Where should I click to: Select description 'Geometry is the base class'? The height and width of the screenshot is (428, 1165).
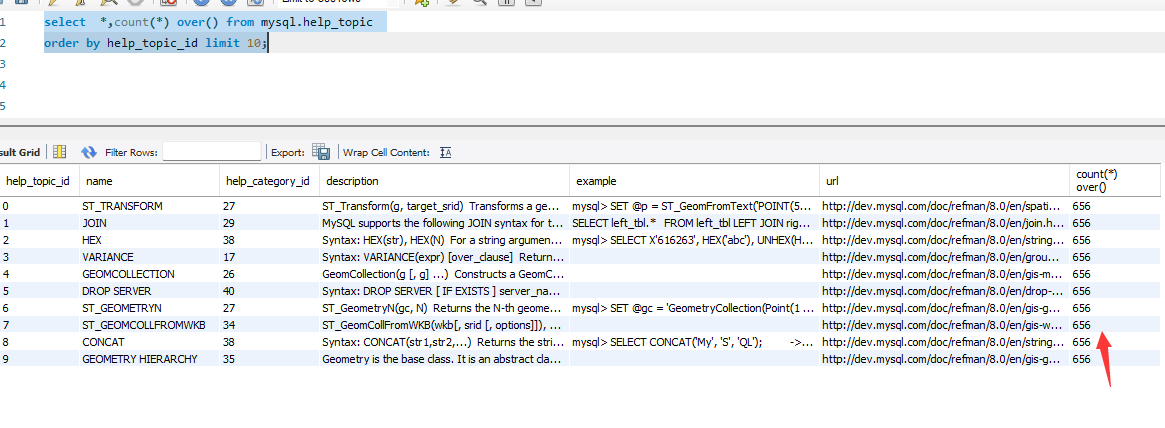(x=444, y=359)
